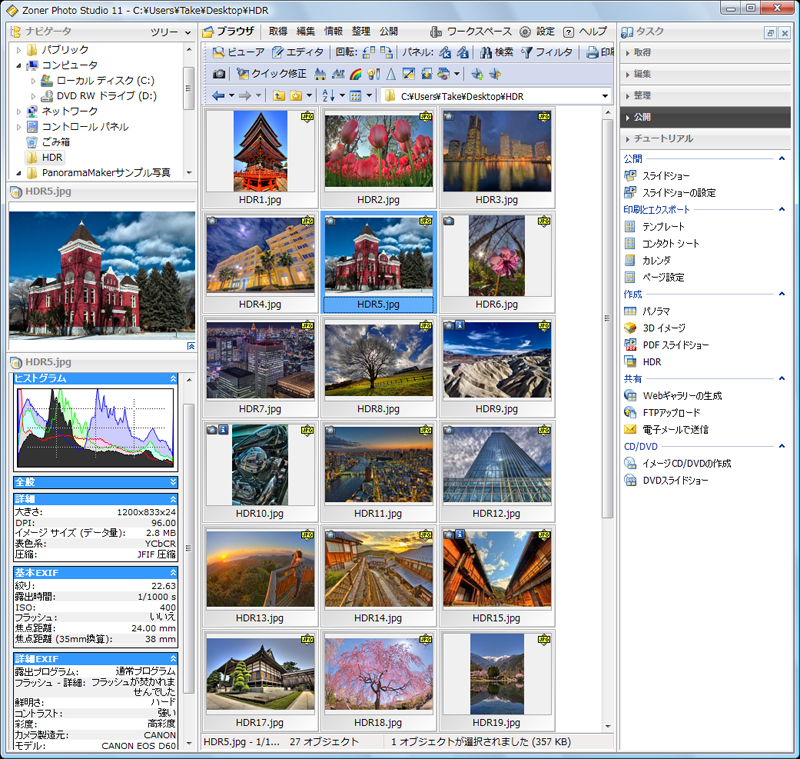
Task: Expand the ローカル ディスク (C:) tree node
Action: [33, 80]
